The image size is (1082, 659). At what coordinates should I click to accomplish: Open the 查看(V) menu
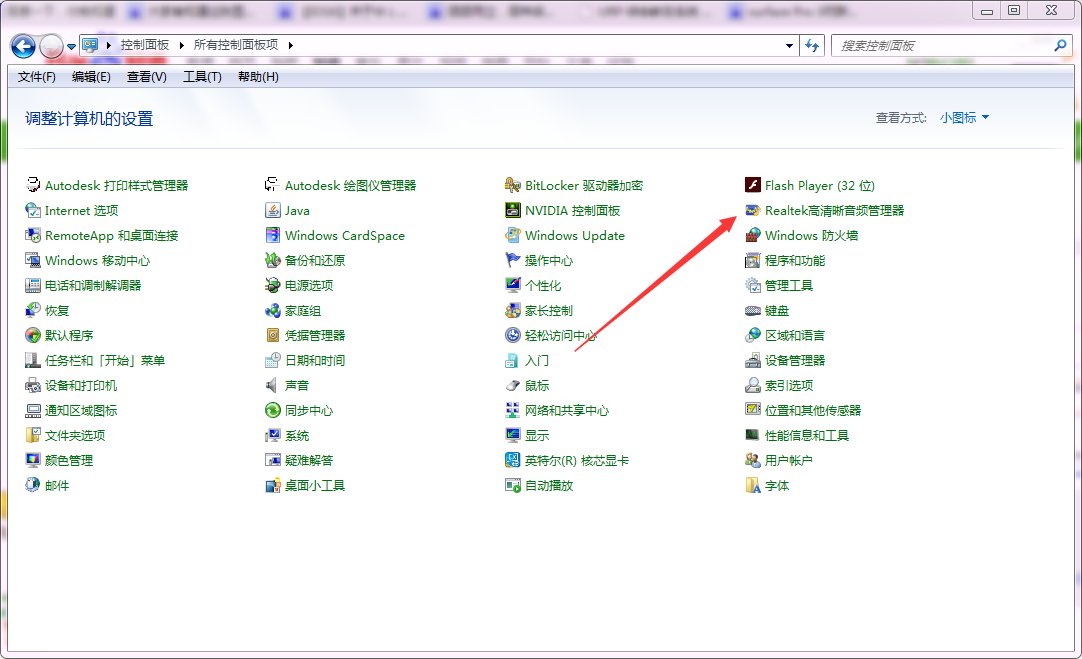point(145,77)
